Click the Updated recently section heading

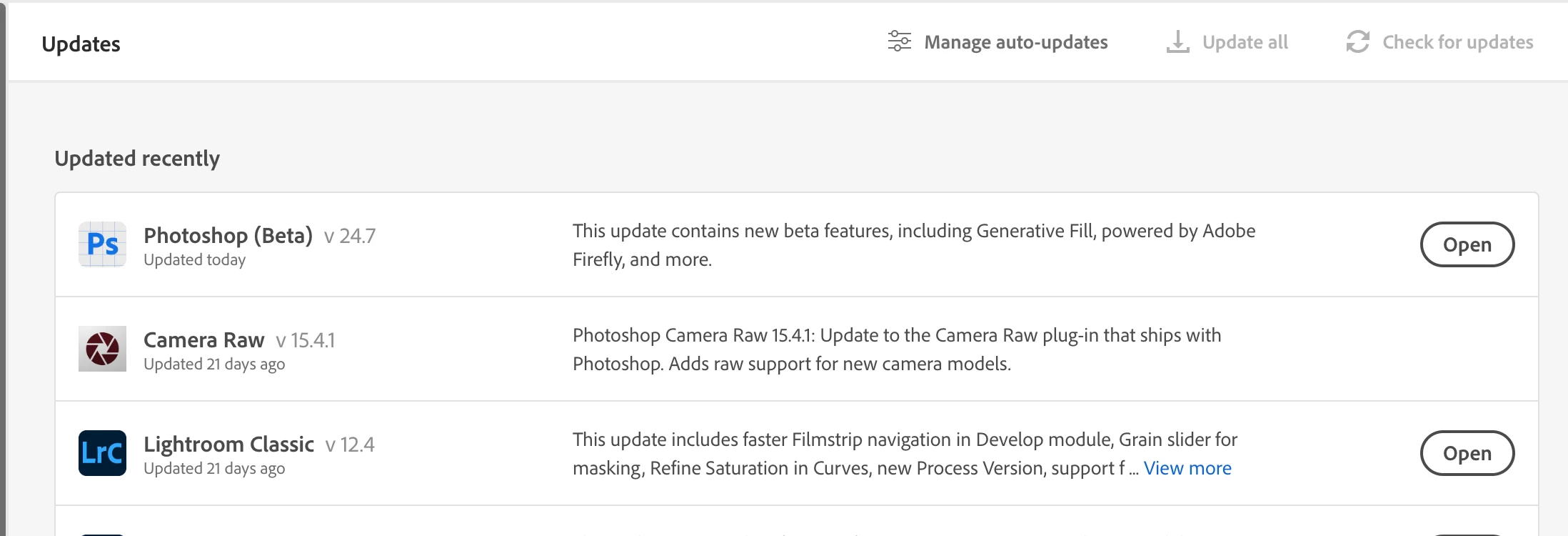point(137,158)
